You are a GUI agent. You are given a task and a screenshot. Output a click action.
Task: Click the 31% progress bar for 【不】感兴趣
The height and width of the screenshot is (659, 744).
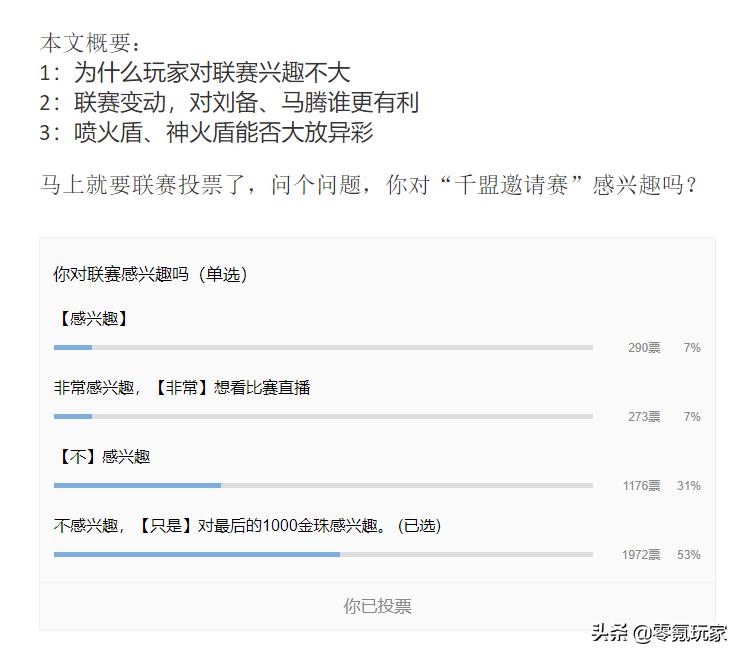tap(323, 486)
